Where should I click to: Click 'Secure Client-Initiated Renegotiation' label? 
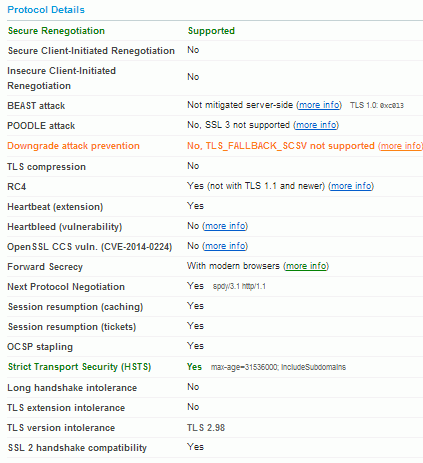click(91, 51)
